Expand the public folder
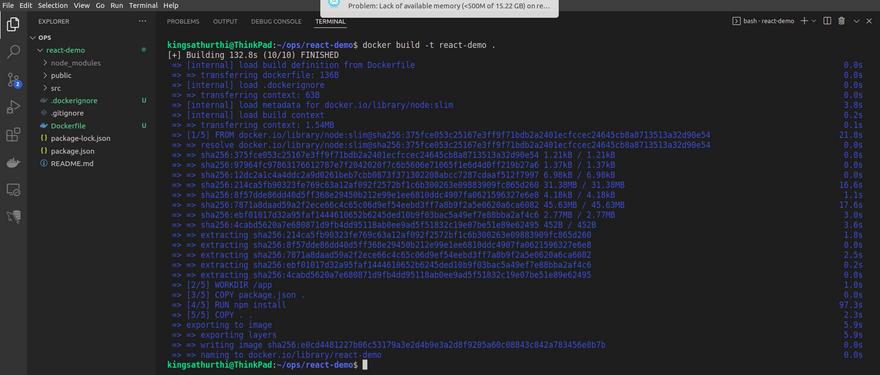 coord(45,76)
